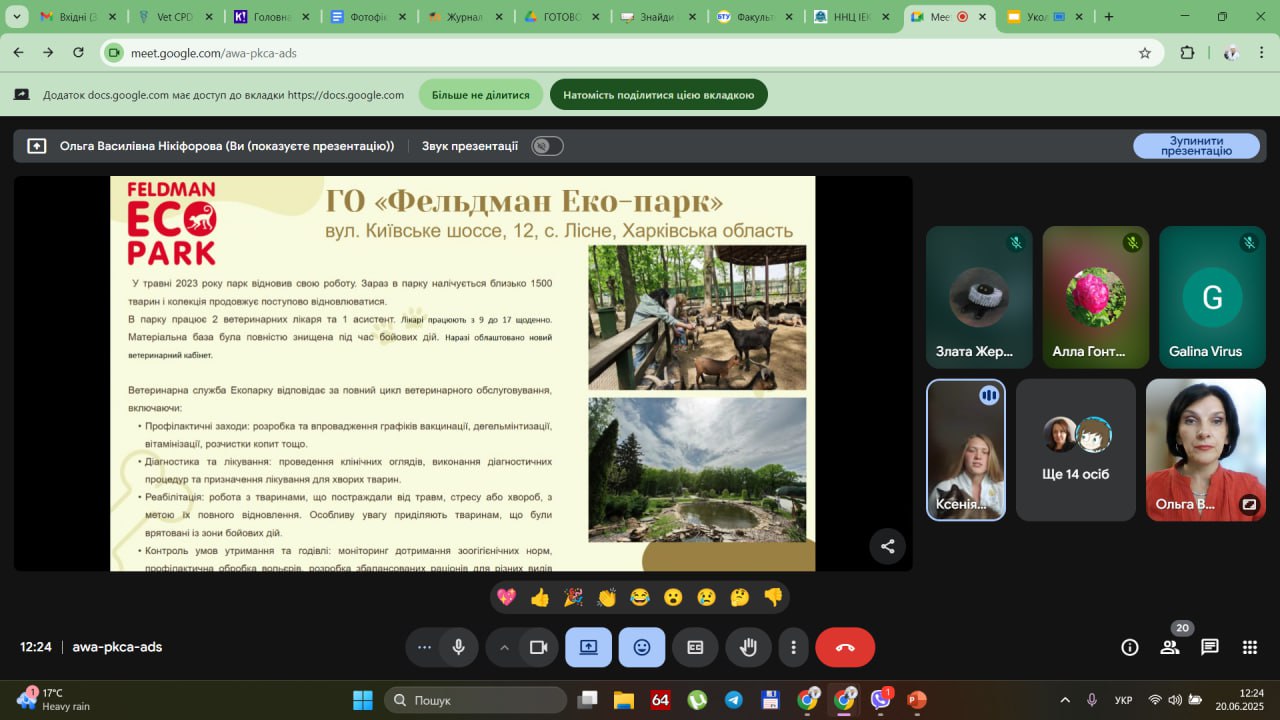This screenshot has width=1280, height=720.
Task: Open Ще 14 осіб tile
Action: coord(1076,450)
